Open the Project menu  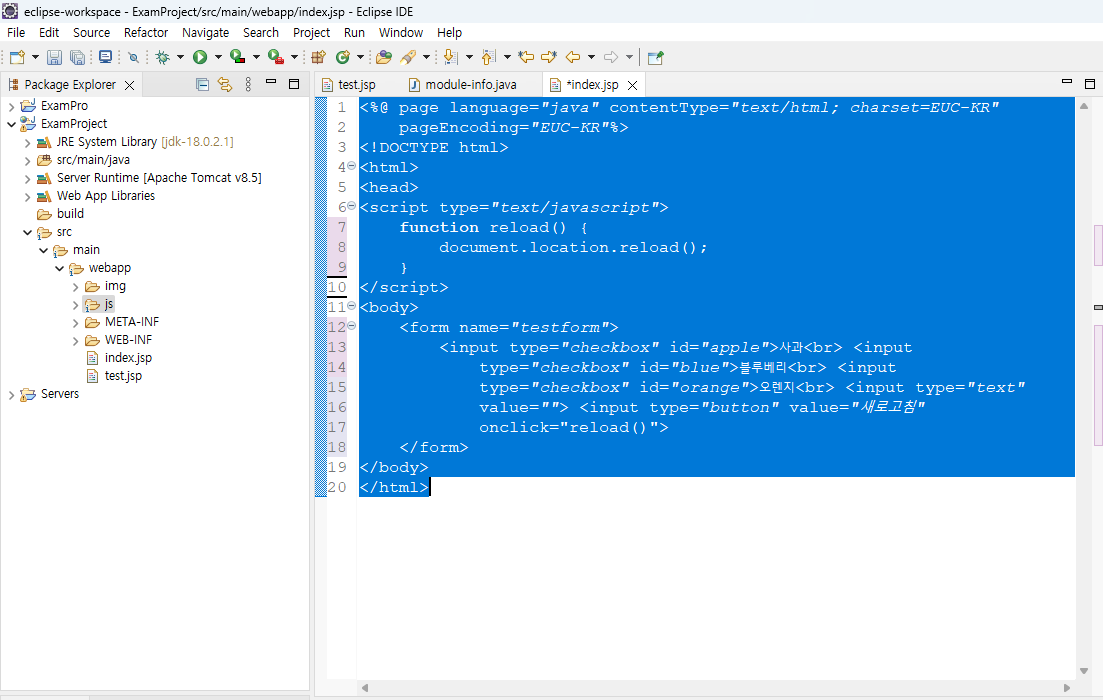pyautogui.click(x=311, y=32)
